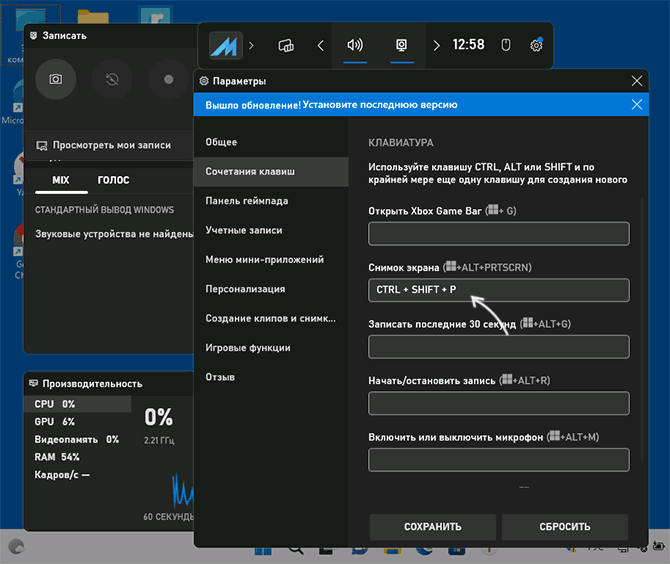Open Просмотреть мои записи
Image resolution: width=670 pixels, height=564 pixels.
point(109,146)
